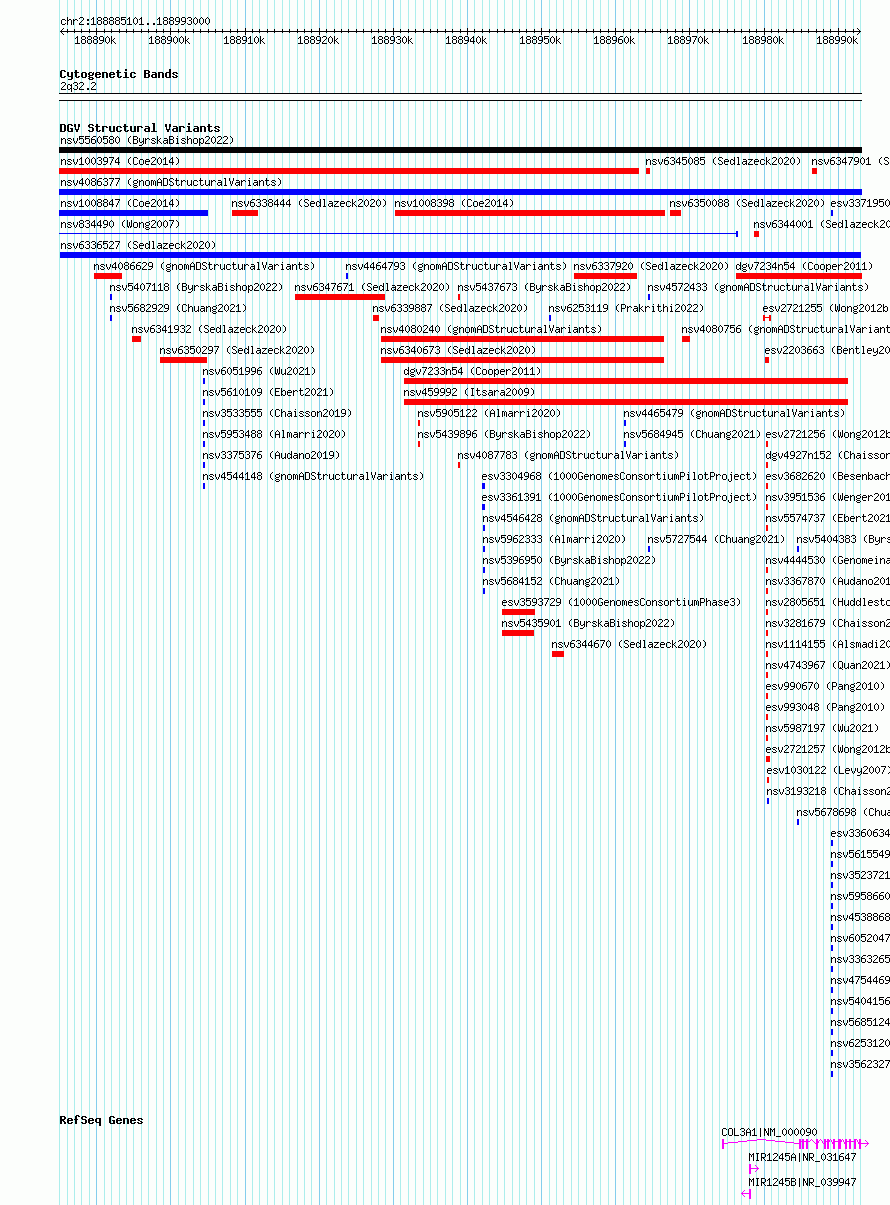The width and height of the screenshot is (890, 1205).
Task: Click nsv5962333 (Almarri2020) label
Action: 555,539
